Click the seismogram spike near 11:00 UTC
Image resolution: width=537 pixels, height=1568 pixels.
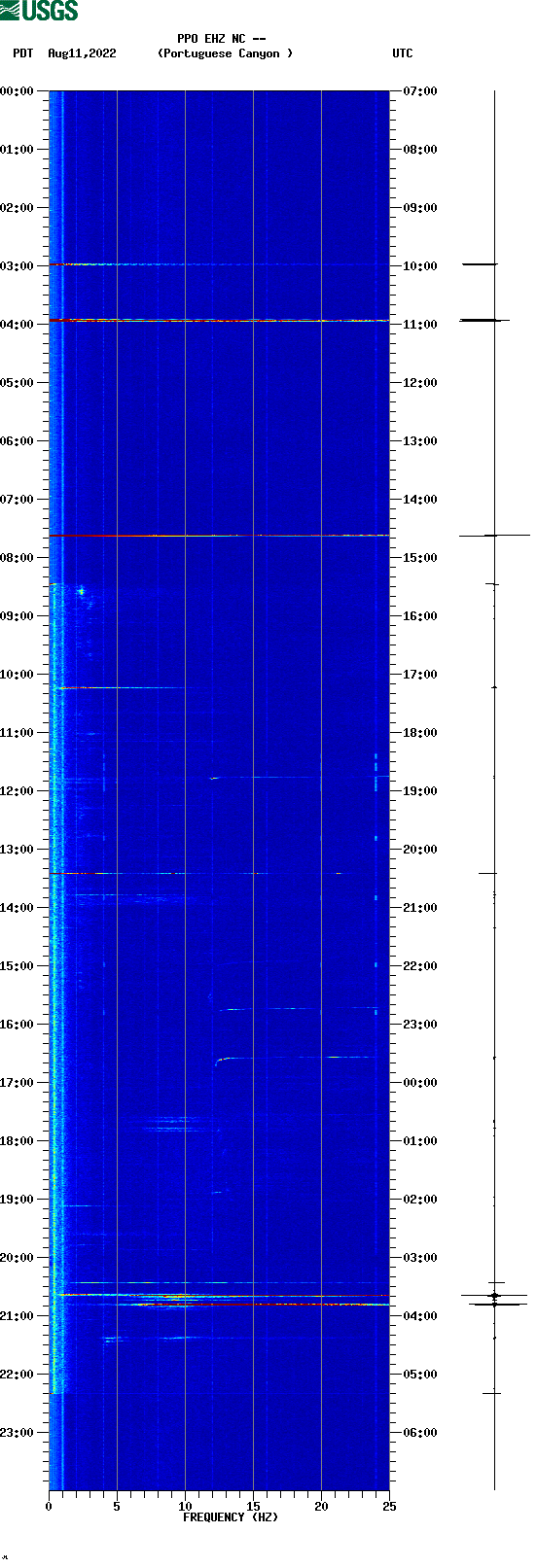(484, 320)
